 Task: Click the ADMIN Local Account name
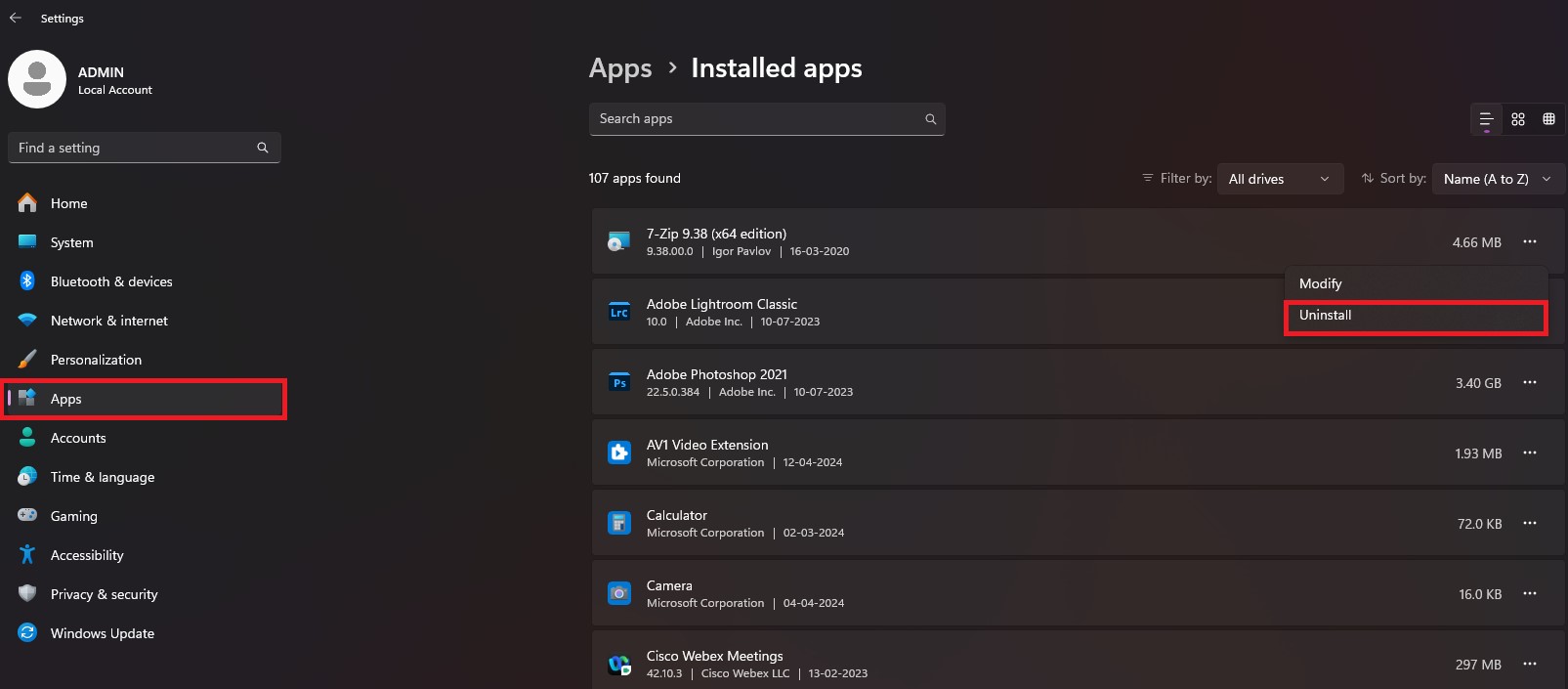tap(115, 80)
